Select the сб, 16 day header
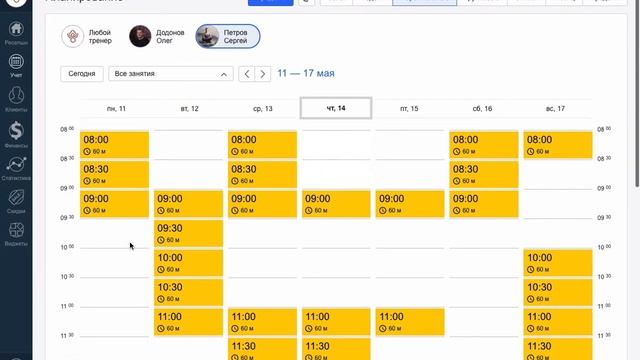The height and width of the screenshot is (360, 640). (482, 109)
